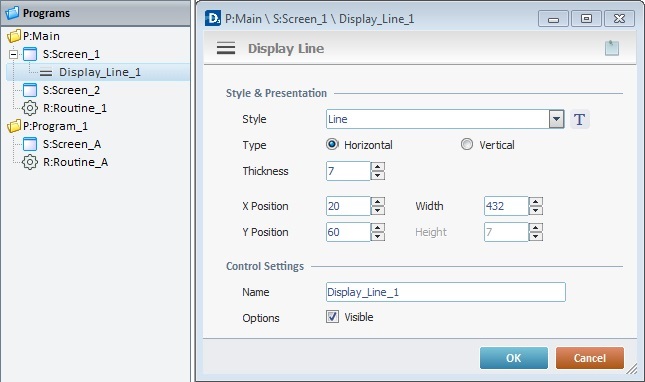Select S:Screen_1 label in tree
645x382 pixels.
[71, 54]
